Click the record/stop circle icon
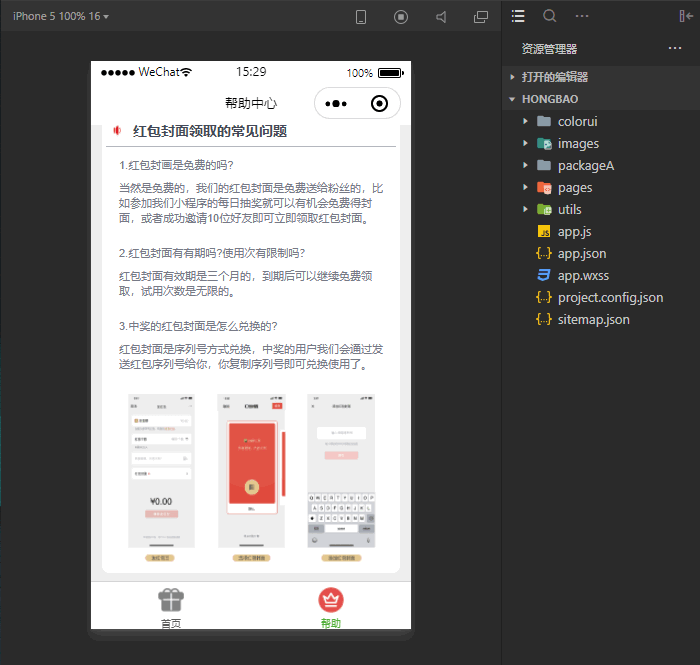Image resolution: width=700 pixels, height=665 pixels. point(400,17)
